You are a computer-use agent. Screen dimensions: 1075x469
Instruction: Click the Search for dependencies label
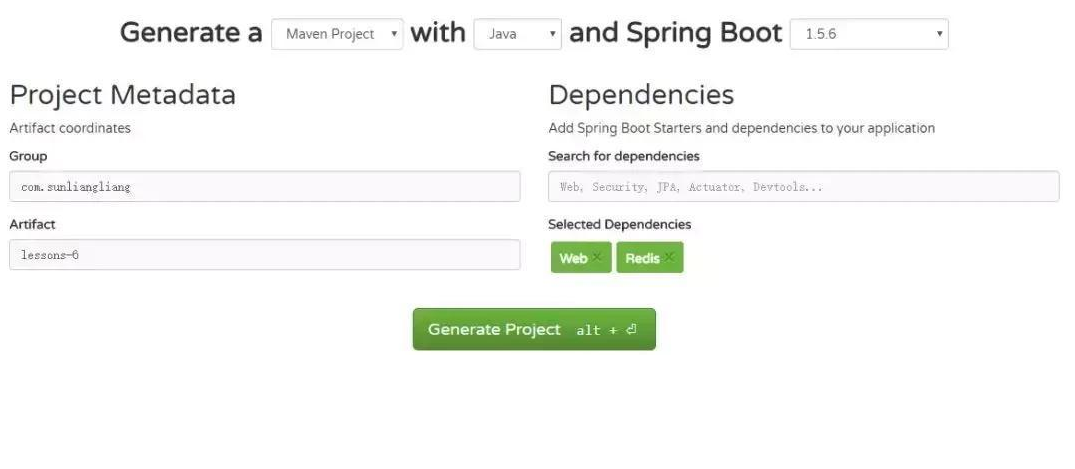(x=624, y=156)
